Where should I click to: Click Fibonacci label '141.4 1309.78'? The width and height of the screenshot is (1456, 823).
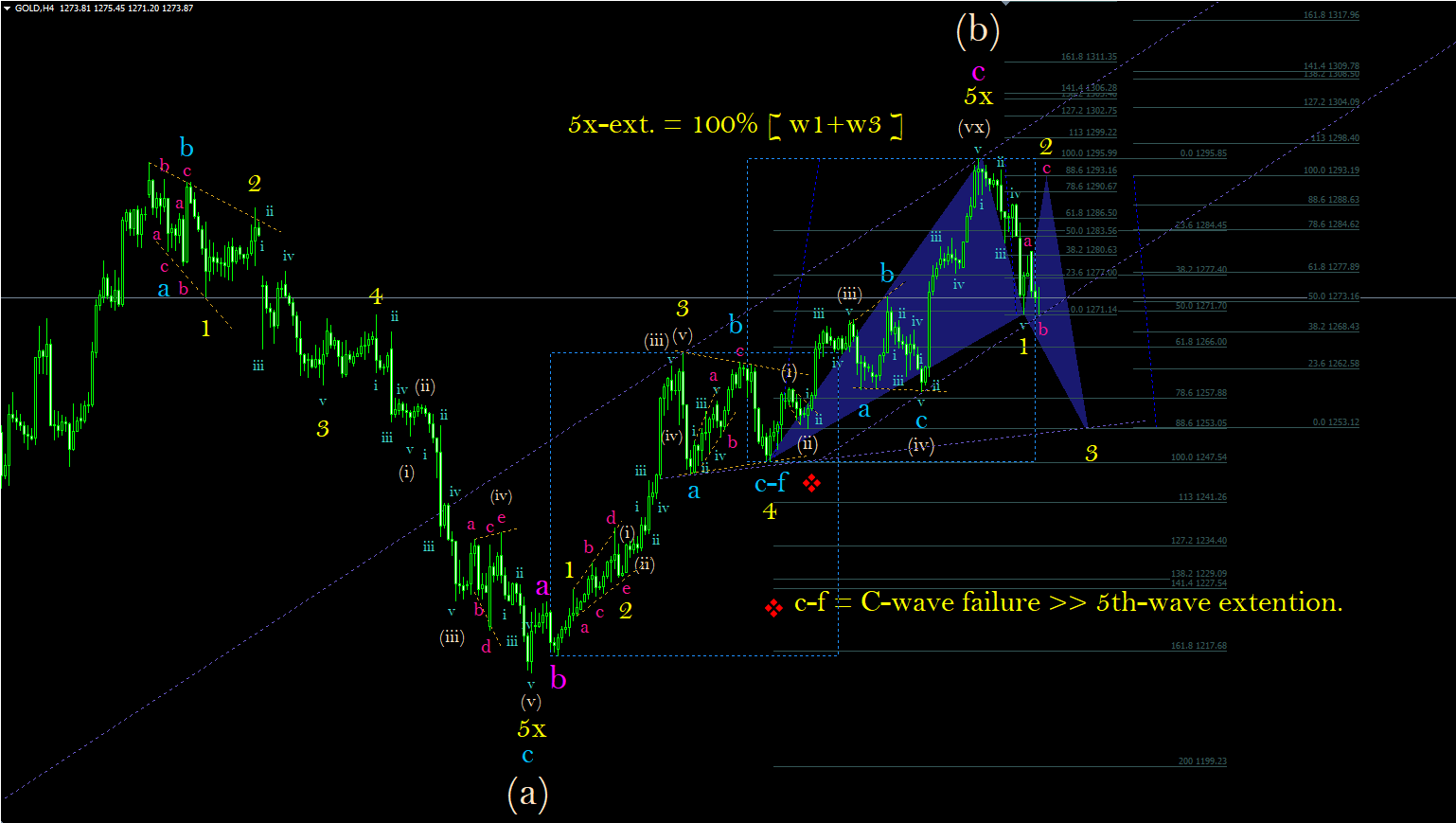pyautogui.click(x=1331, y=66)
